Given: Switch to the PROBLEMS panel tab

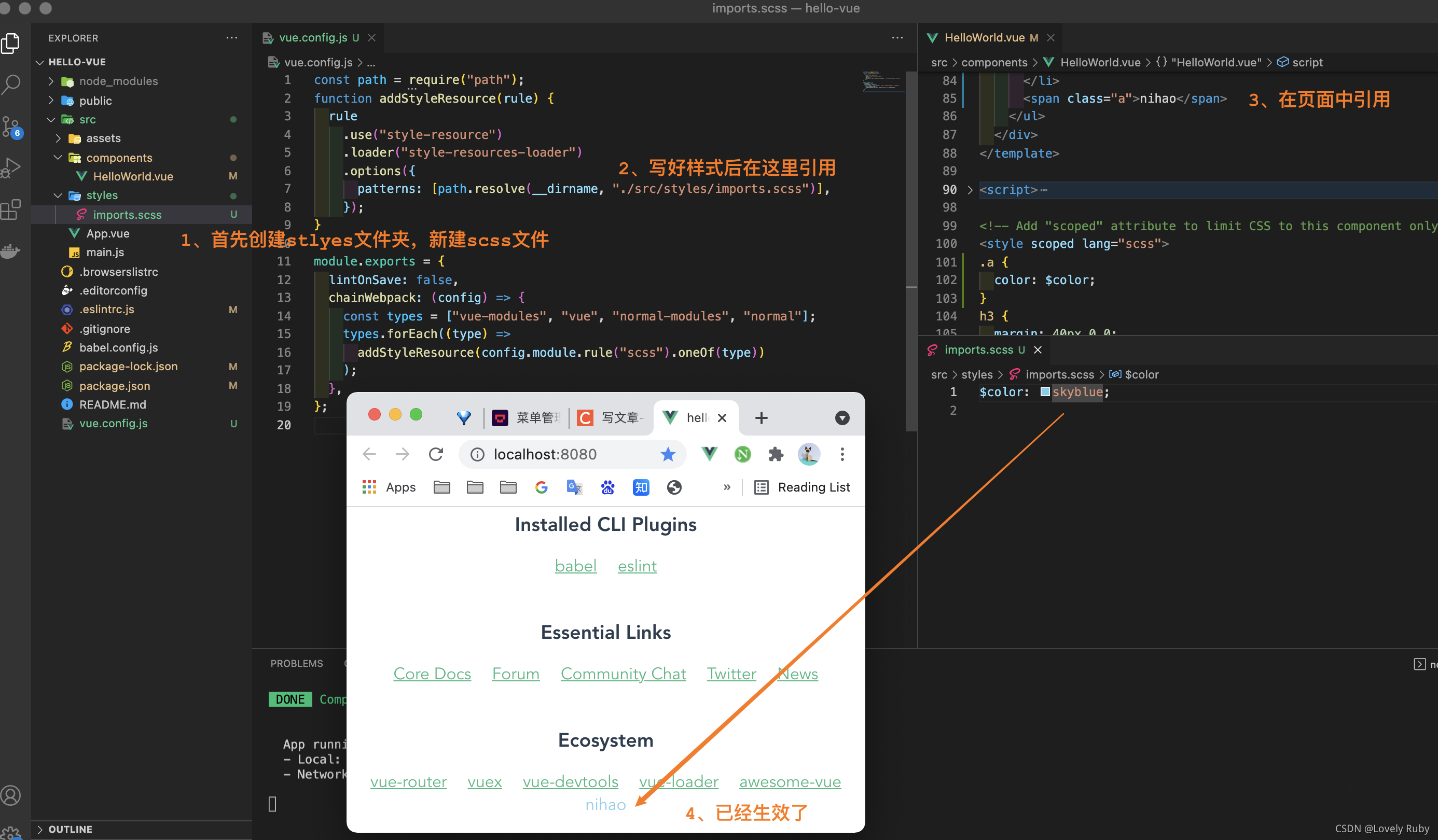Looking at the screenshot, I should coord(296,663).
